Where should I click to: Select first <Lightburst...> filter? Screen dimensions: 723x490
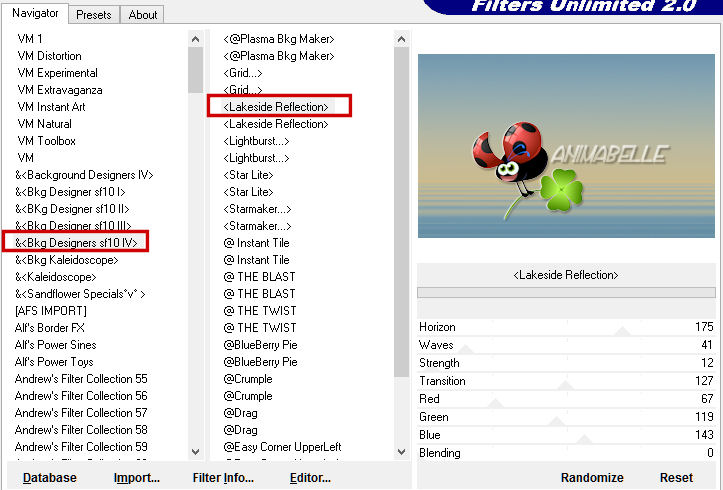(256, 141)
